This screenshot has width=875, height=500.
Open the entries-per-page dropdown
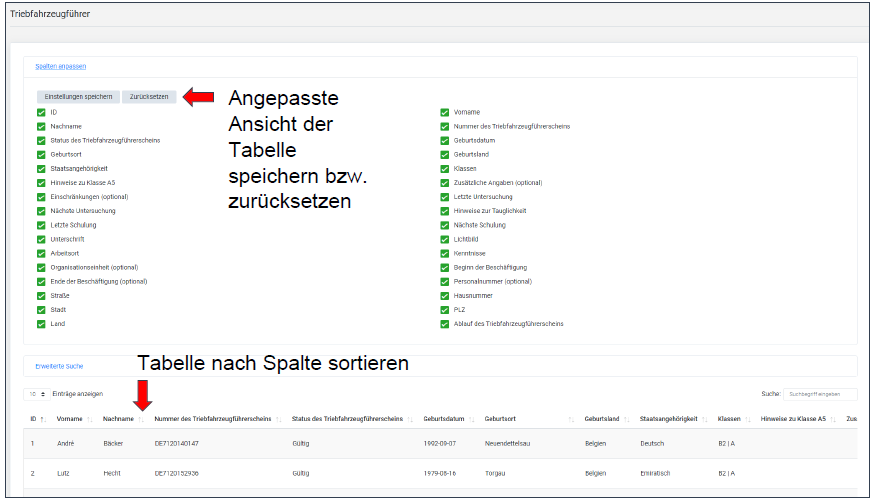pyautogui.click(x=37, y=395)
